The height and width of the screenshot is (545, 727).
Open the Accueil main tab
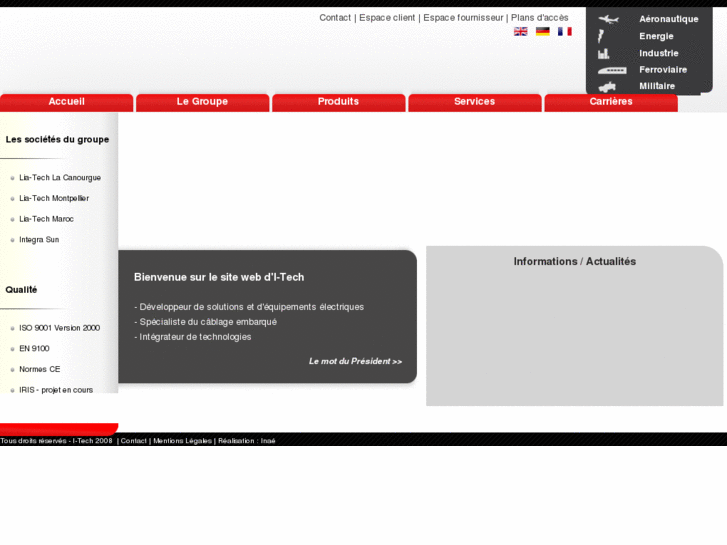67,103
